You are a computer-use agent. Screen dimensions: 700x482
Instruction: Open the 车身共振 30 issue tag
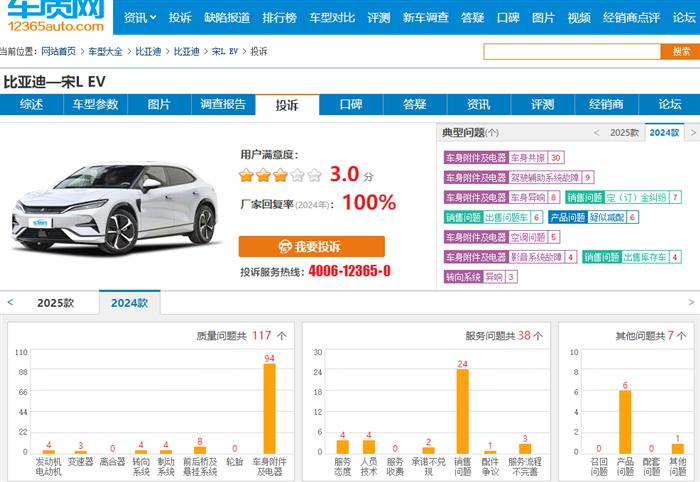pos(504,158)
